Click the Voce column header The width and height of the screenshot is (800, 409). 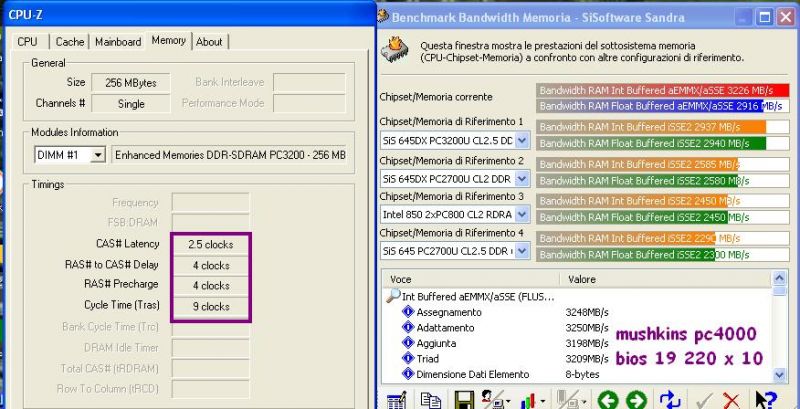pyautogui.click(x=470, y=279)
